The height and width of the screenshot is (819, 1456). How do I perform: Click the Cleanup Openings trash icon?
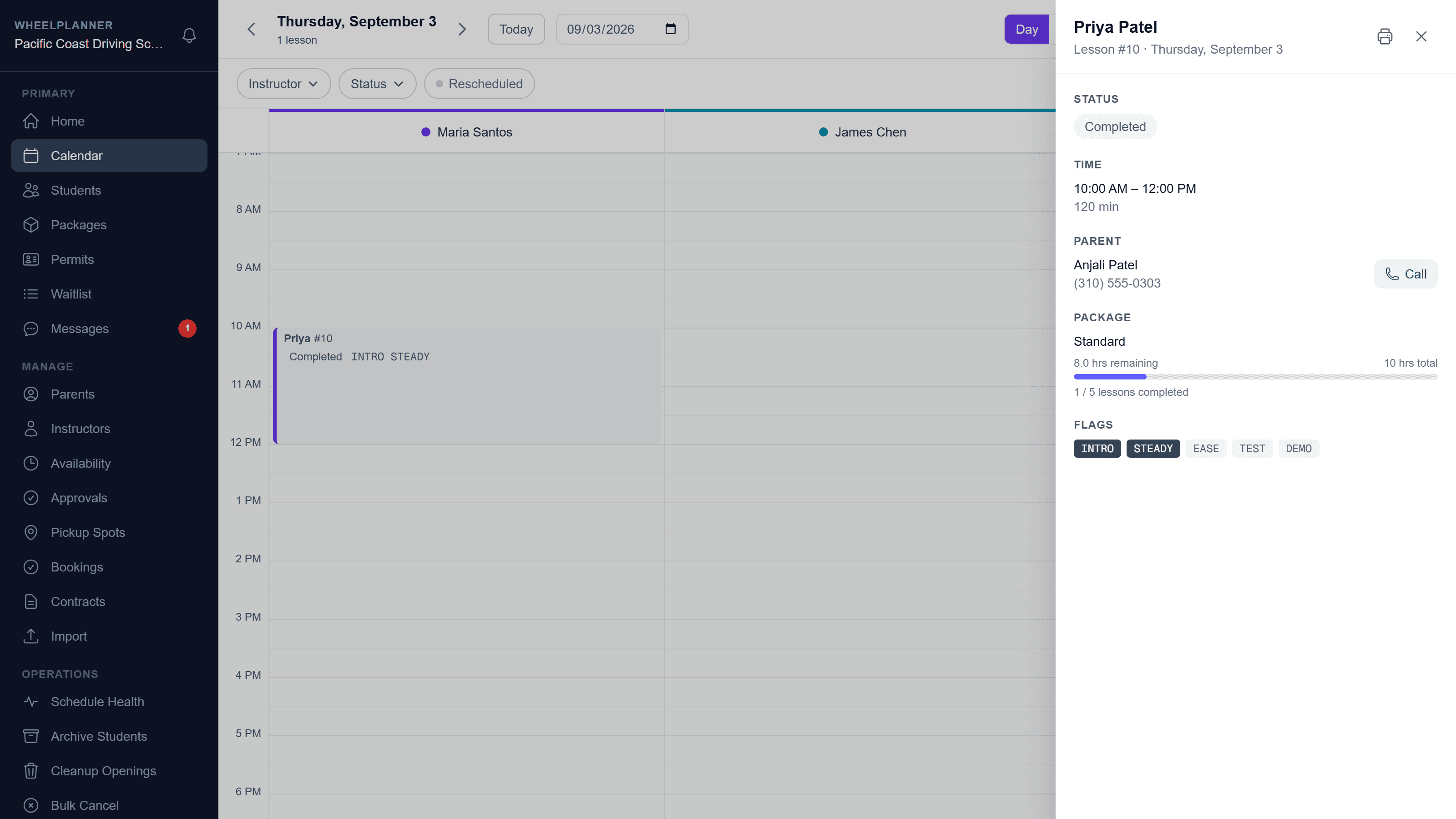[30, 770]
